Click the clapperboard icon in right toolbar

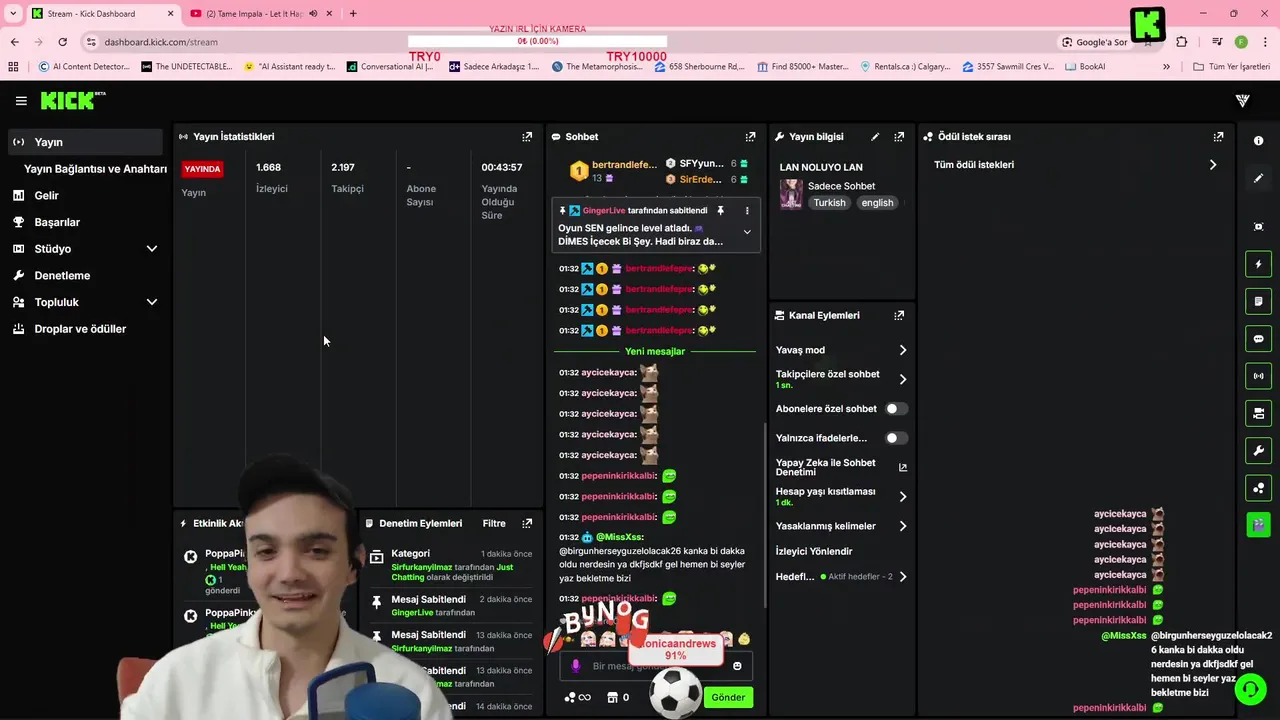(x=1258, y=524)
